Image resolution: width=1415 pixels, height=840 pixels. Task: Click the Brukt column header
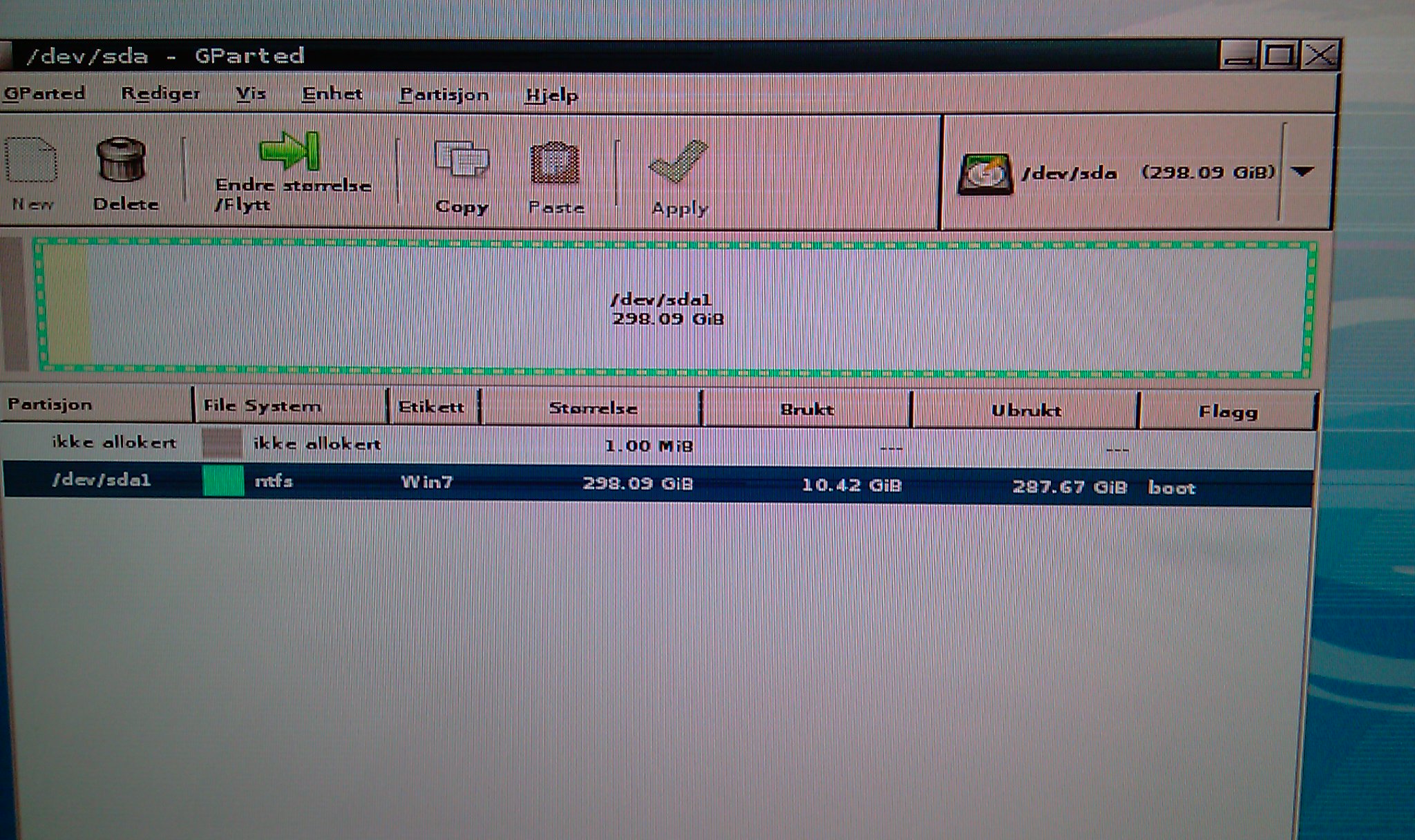807,410
